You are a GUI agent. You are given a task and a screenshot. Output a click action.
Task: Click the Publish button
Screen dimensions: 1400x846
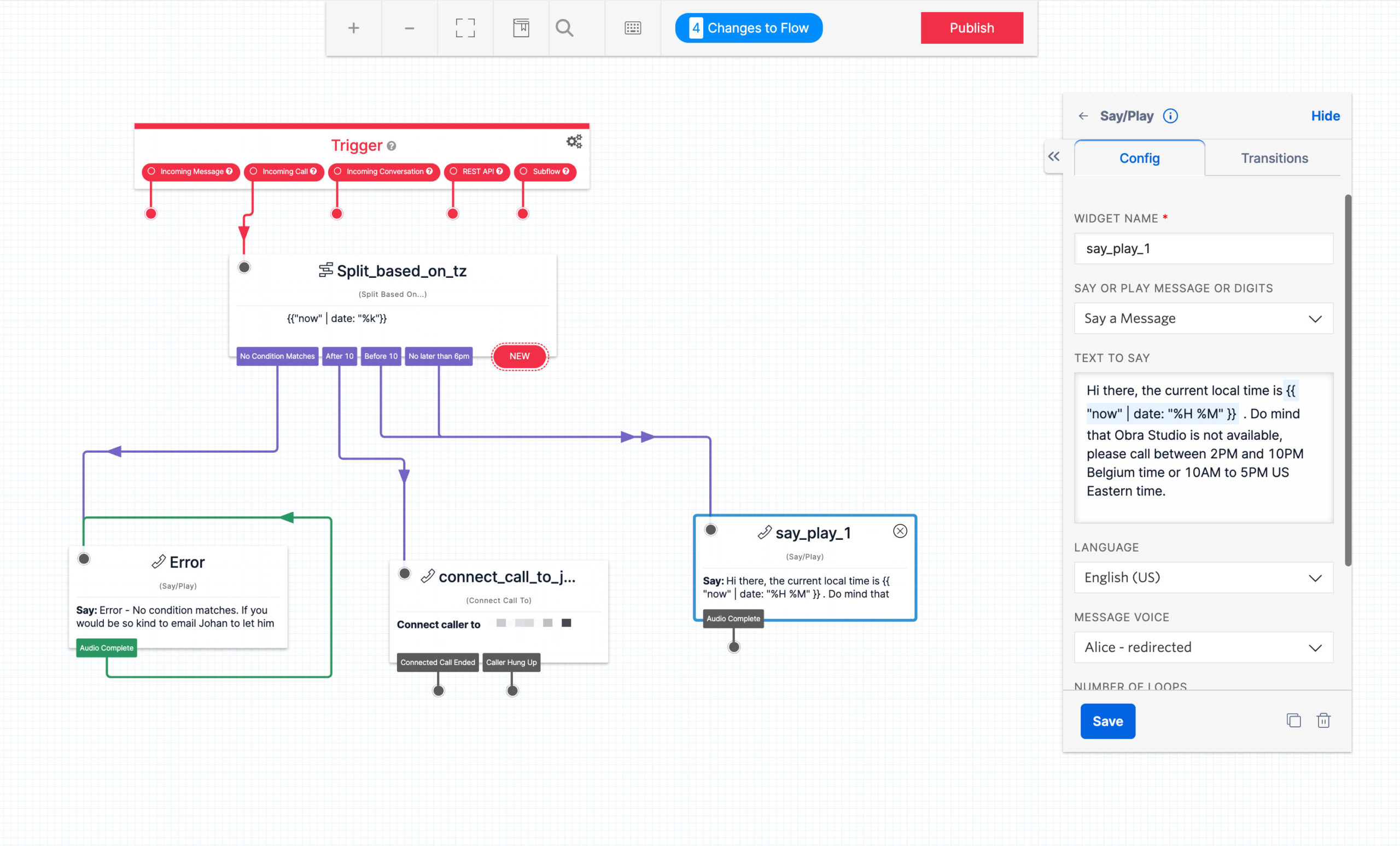point(971,28)
